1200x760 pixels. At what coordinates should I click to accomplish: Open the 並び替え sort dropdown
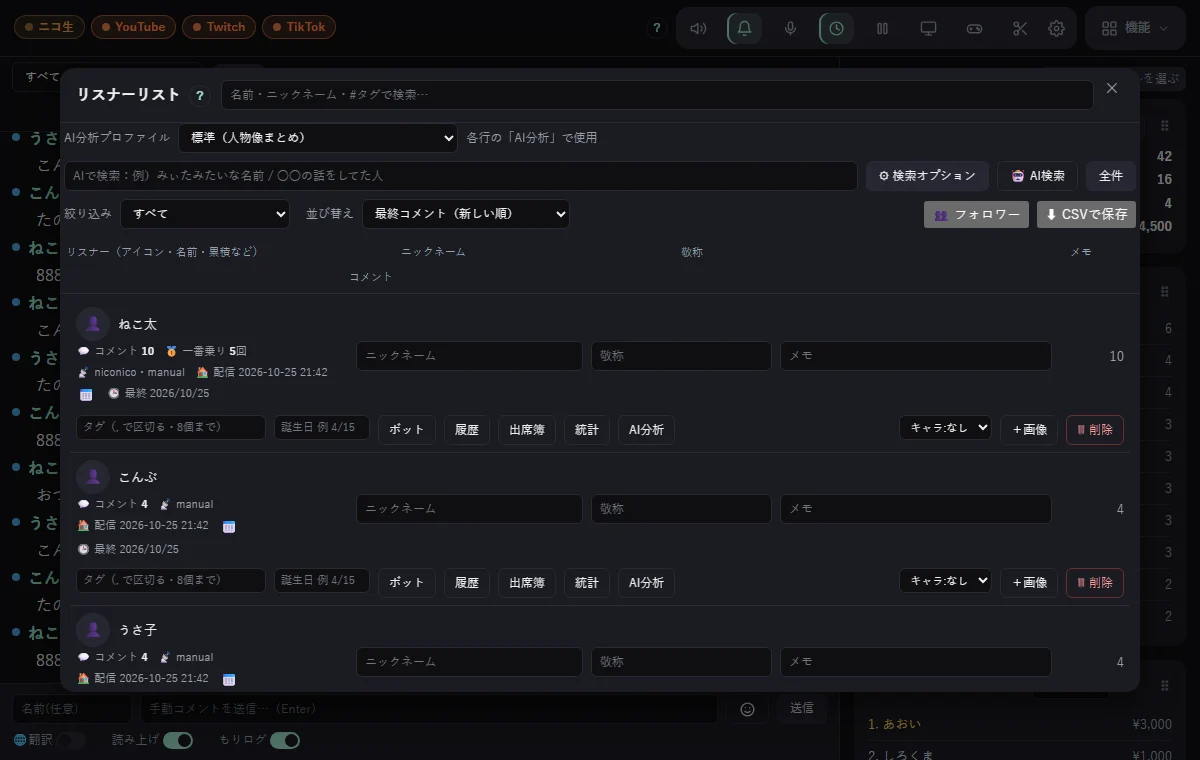[466, 214]
